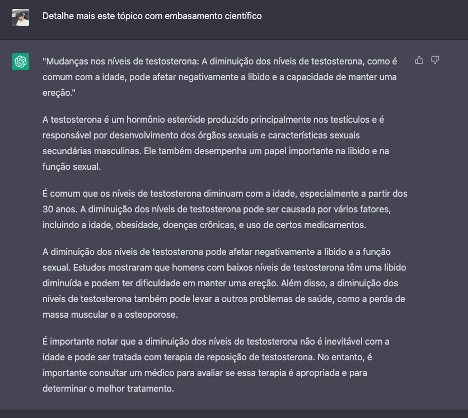Image resolution: width=468 pixels, height=418 pixels.
Task: Click the line starting 'diminuída e podem ter dificuldade'
Action: click(220, 283)
